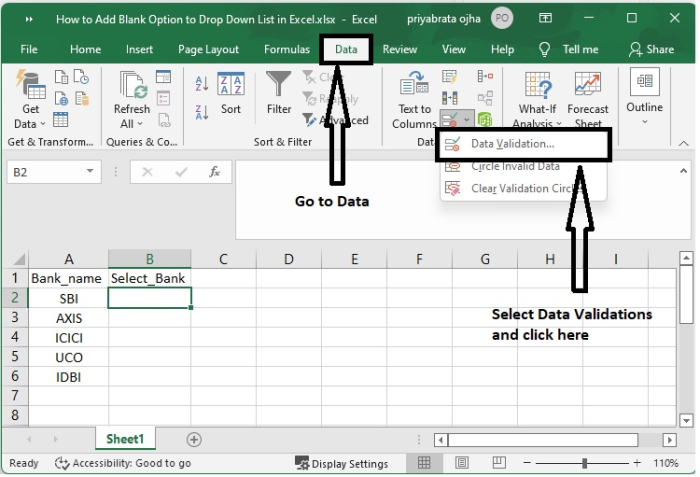The width and height of the screenshot is (700, 477).
Task: Click the Get Data icon
Action: [30, 84]
